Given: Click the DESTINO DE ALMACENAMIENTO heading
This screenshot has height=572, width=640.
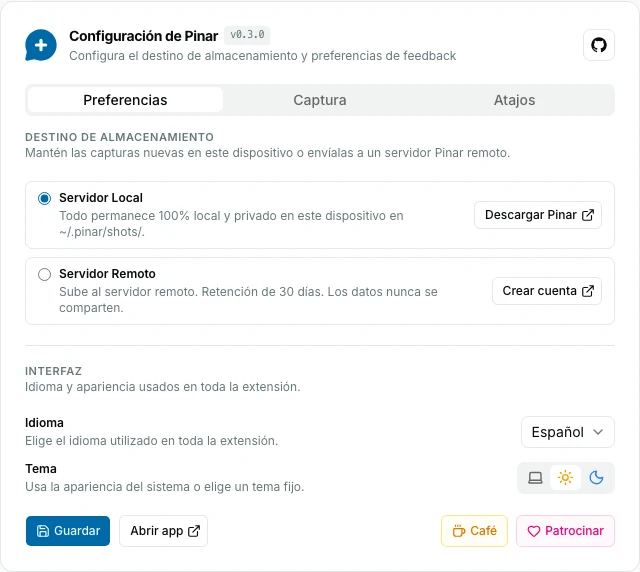Looking at the screenshot, I should [x=120, y=137].
